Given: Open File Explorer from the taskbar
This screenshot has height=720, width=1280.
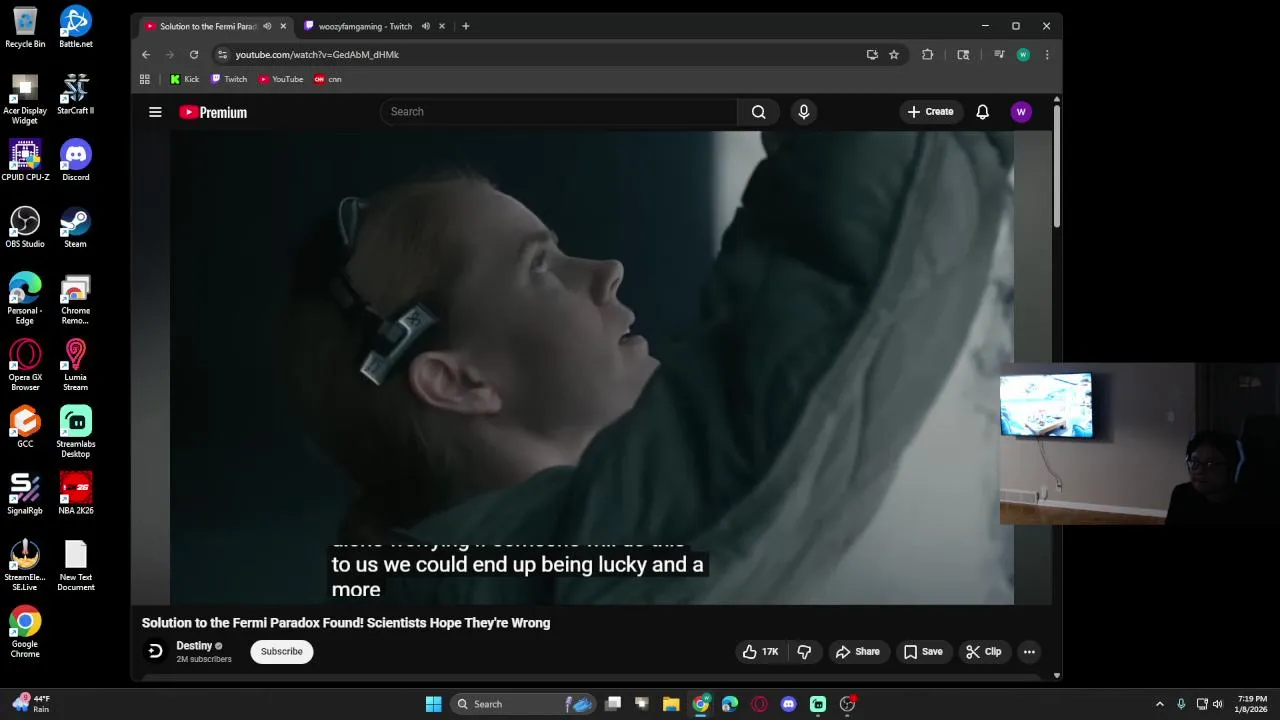Looking at the screenshot, I should pyautogui.click(x=671, y=704).
